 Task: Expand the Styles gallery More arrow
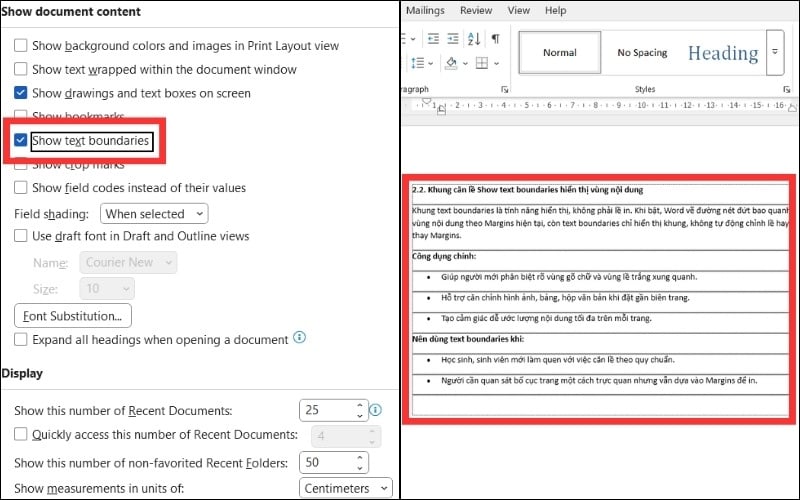pyautogui.click(x=775, y=53)
